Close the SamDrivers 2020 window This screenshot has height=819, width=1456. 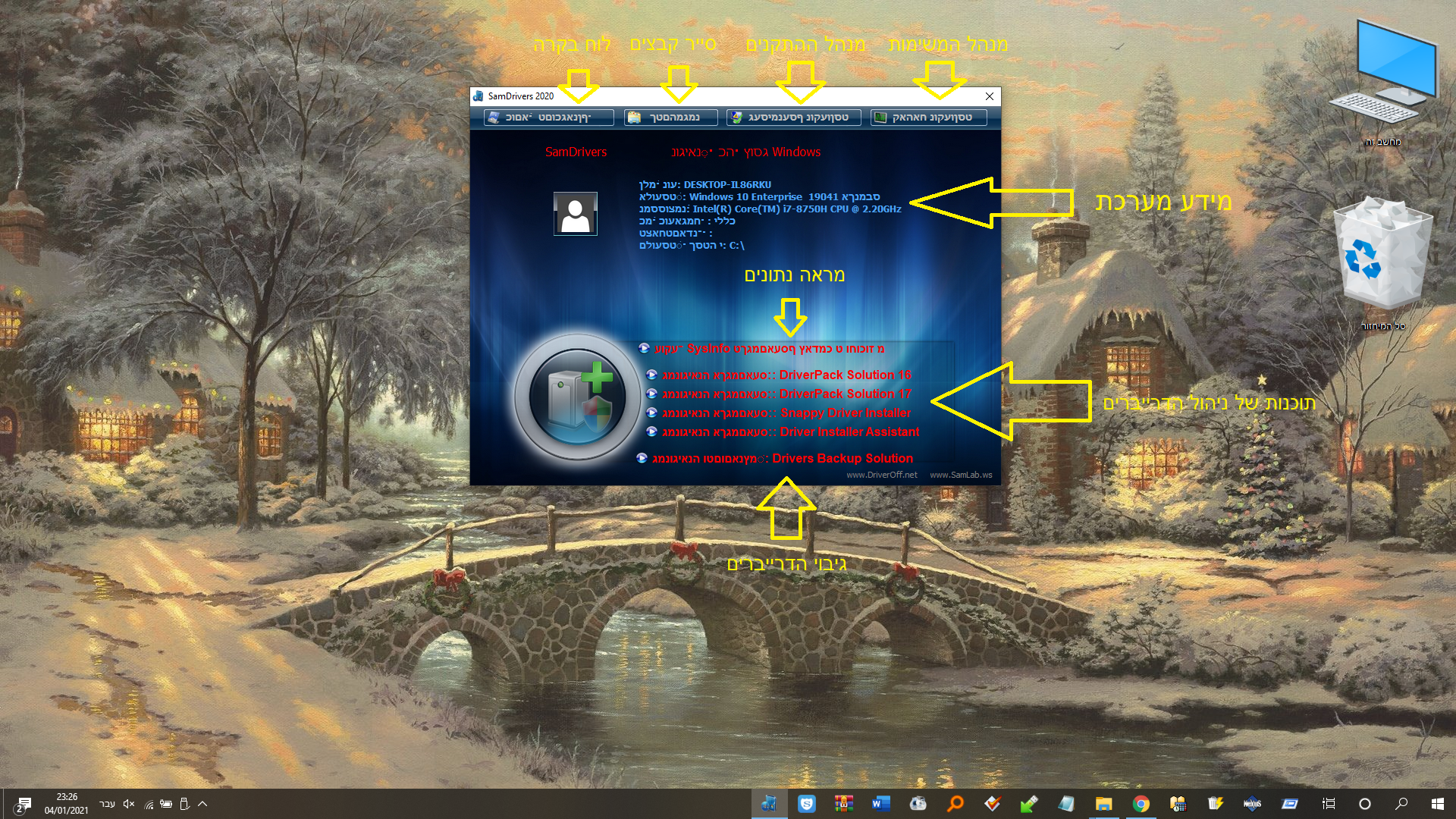(x=989, y=96)
